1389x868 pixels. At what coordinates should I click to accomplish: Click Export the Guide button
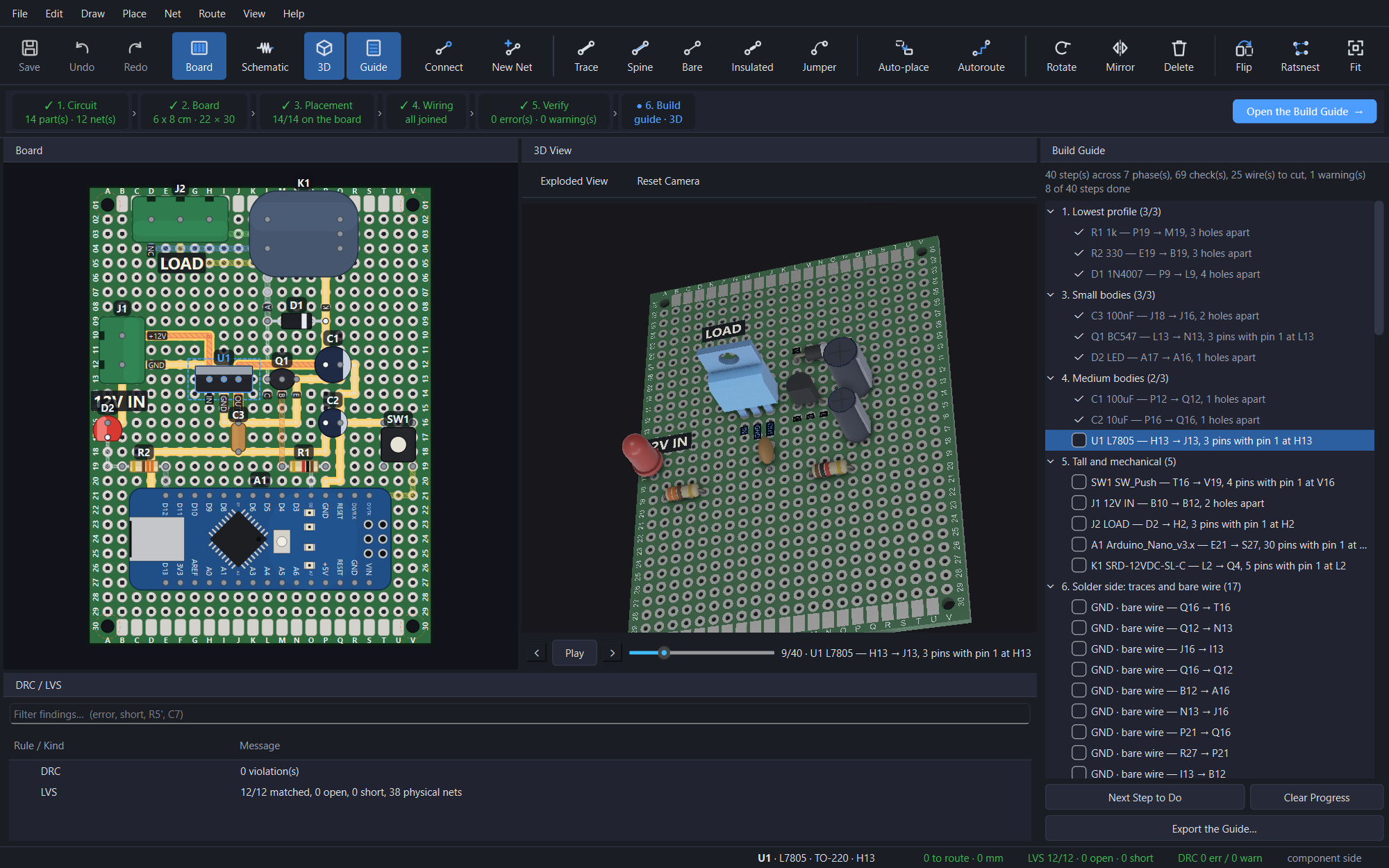[x=1214, y=828]
